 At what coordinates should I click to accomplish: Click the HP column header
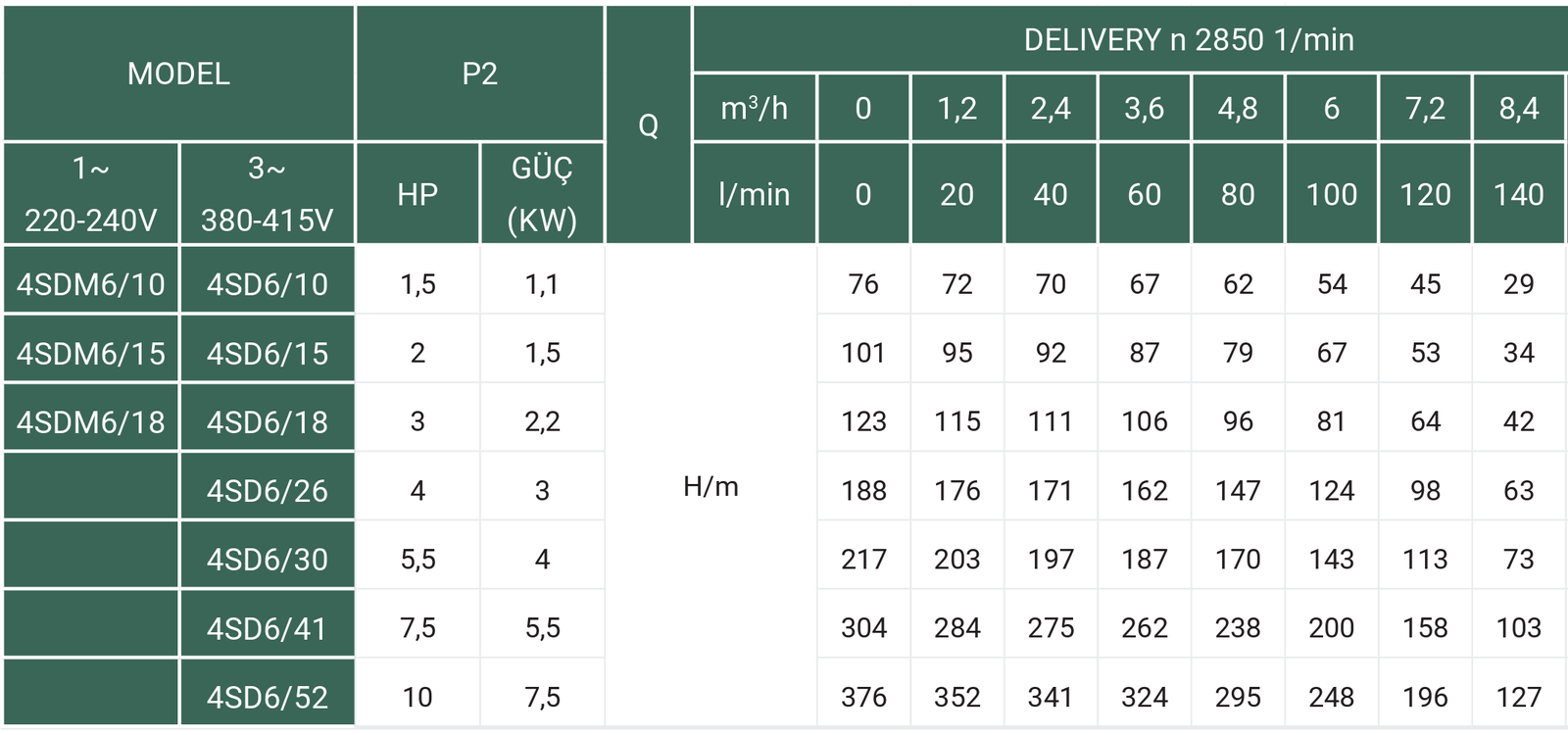[417, 193]
